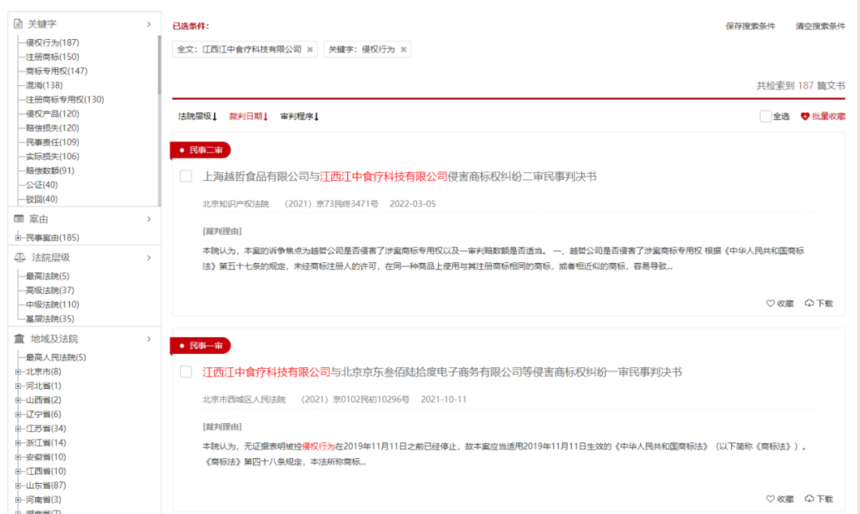860x514 pixels.
Task: Click case number (2021)京73民终3471号
Action: (x=331, y=204)
